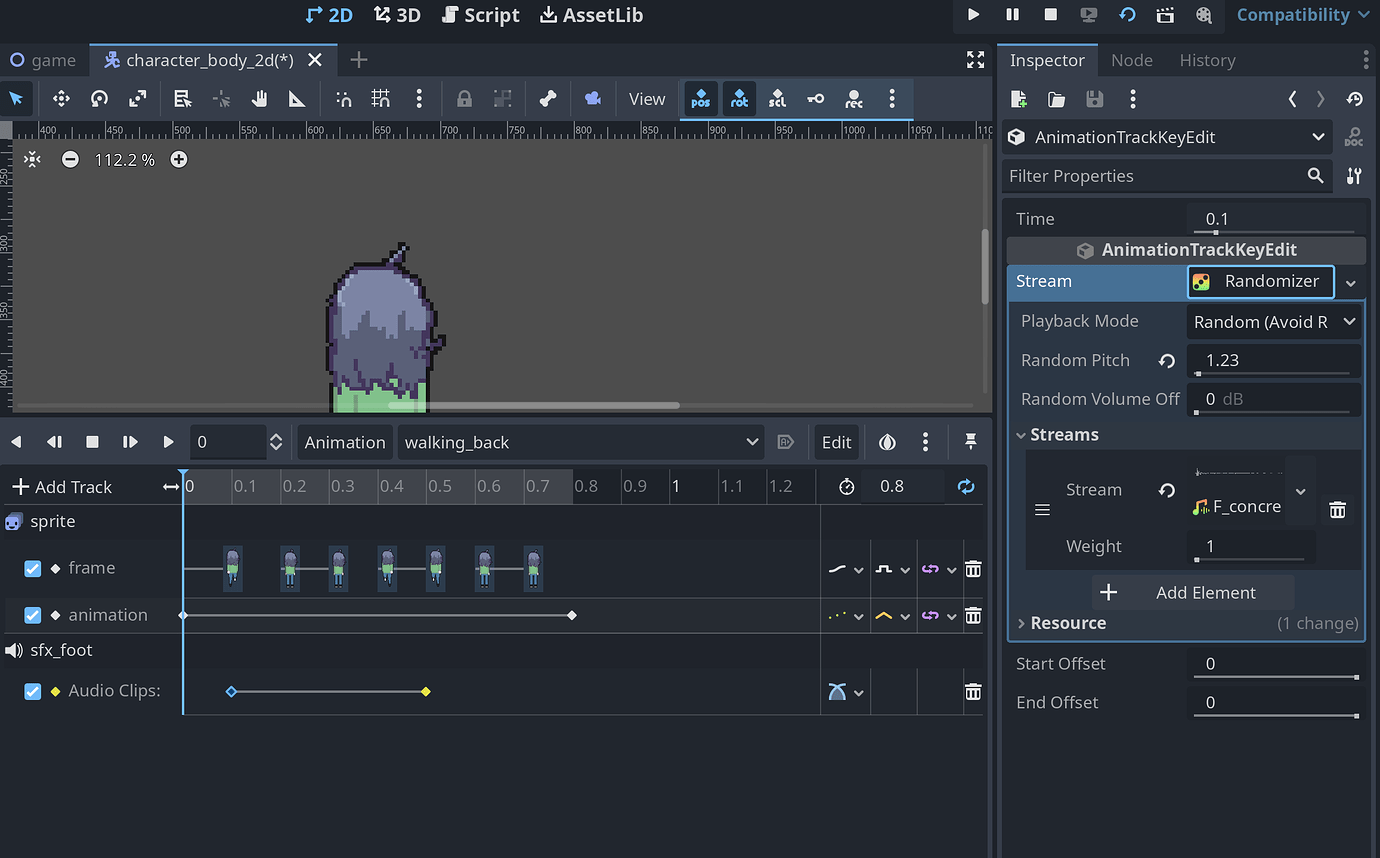1380x858 pixels.
Task: Open the Playback Mode dropdown
Action: tap(1274, 321)
